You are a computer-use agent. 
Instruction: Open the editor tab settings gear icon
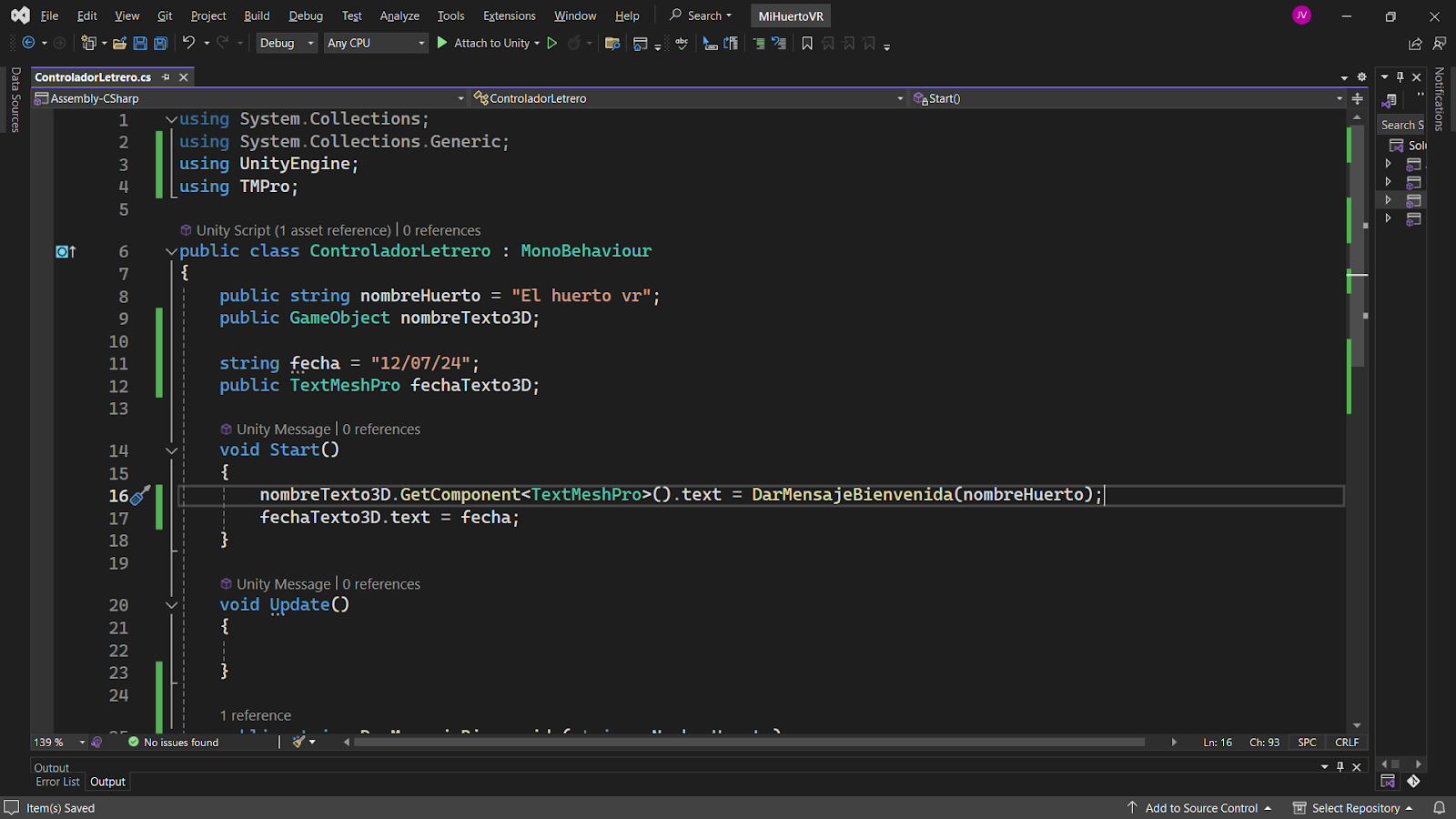click(1361, 77)
